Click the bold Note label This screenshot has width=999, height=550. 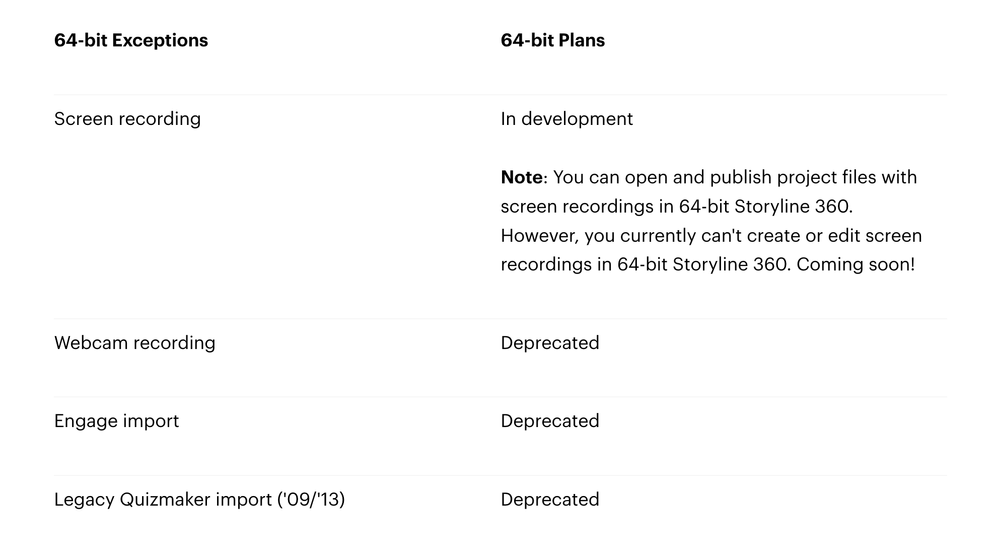point(520,177)
